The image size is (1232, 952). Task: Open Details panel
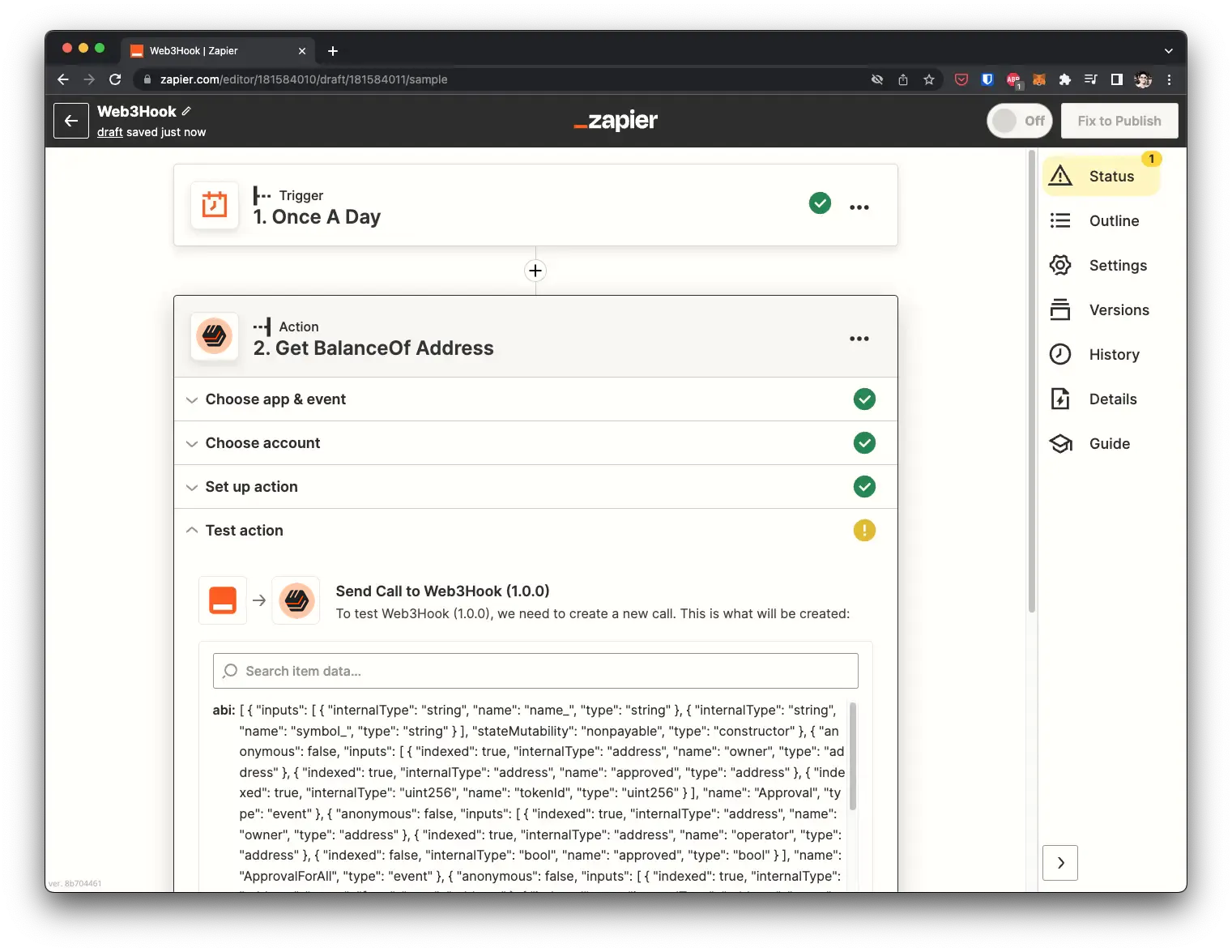tap(1102, 399)
